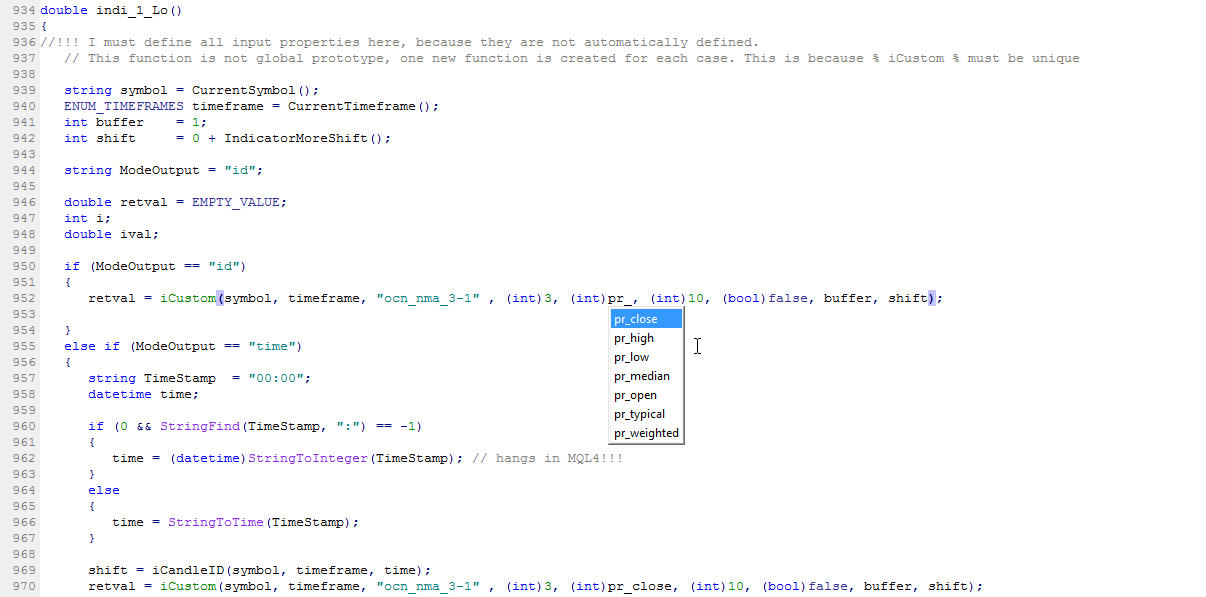
Task: Click iCandleID call on line 969
Action: tap(188, 570)
